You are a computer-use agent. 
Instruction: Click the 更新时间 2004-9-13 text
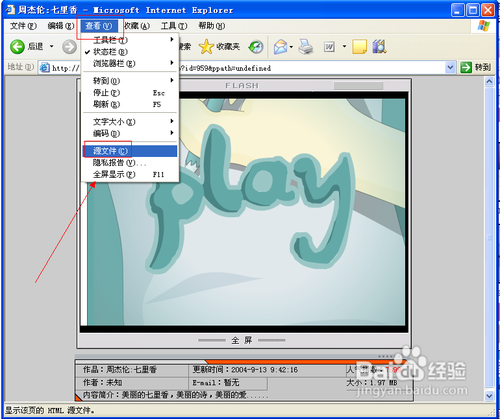[245, 369]
